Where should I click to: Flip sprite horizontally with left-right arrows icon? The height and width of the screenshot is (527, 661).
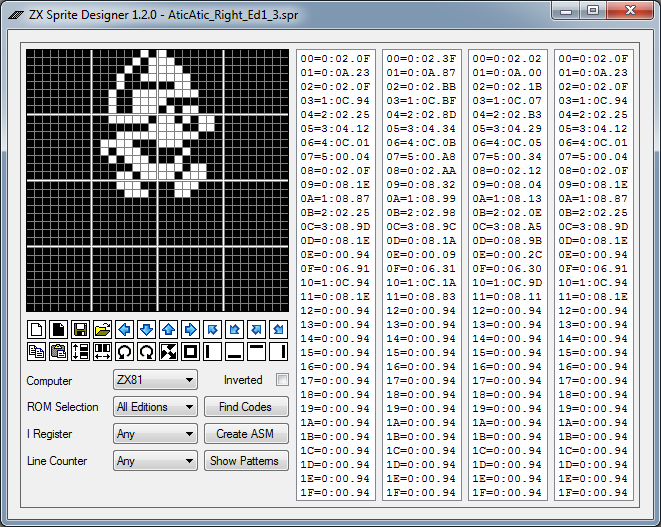coord(102,351)
